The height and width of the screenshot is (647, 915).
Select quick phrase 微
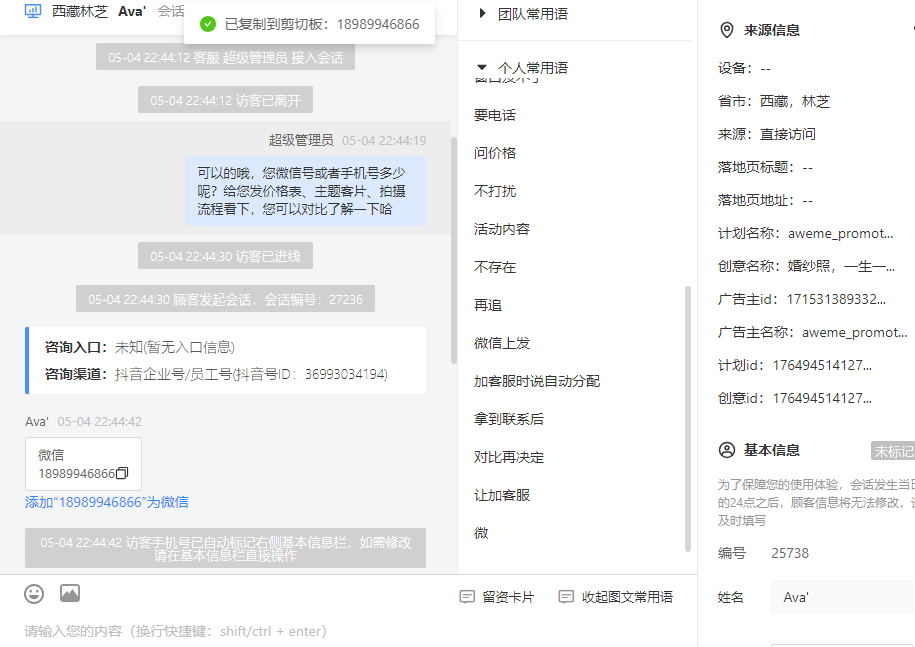[x=481, y=533]
